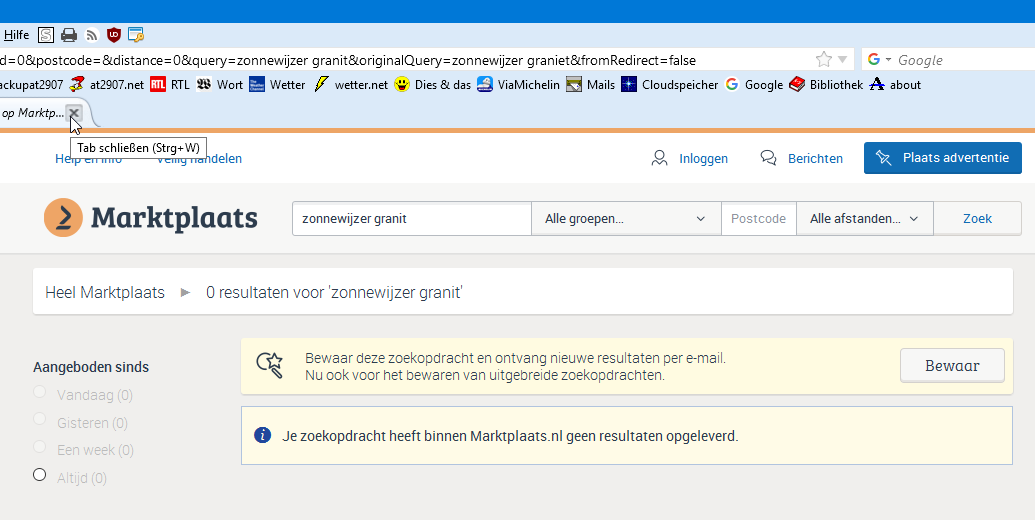1035x520 pixels.
Task: Open the Google search engine selector dropdown
Action: click(879, 60)
